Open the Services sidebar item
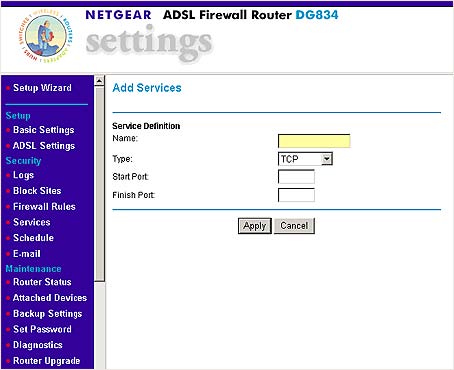The width and height of the screenshot is (454, 370). 32,222
